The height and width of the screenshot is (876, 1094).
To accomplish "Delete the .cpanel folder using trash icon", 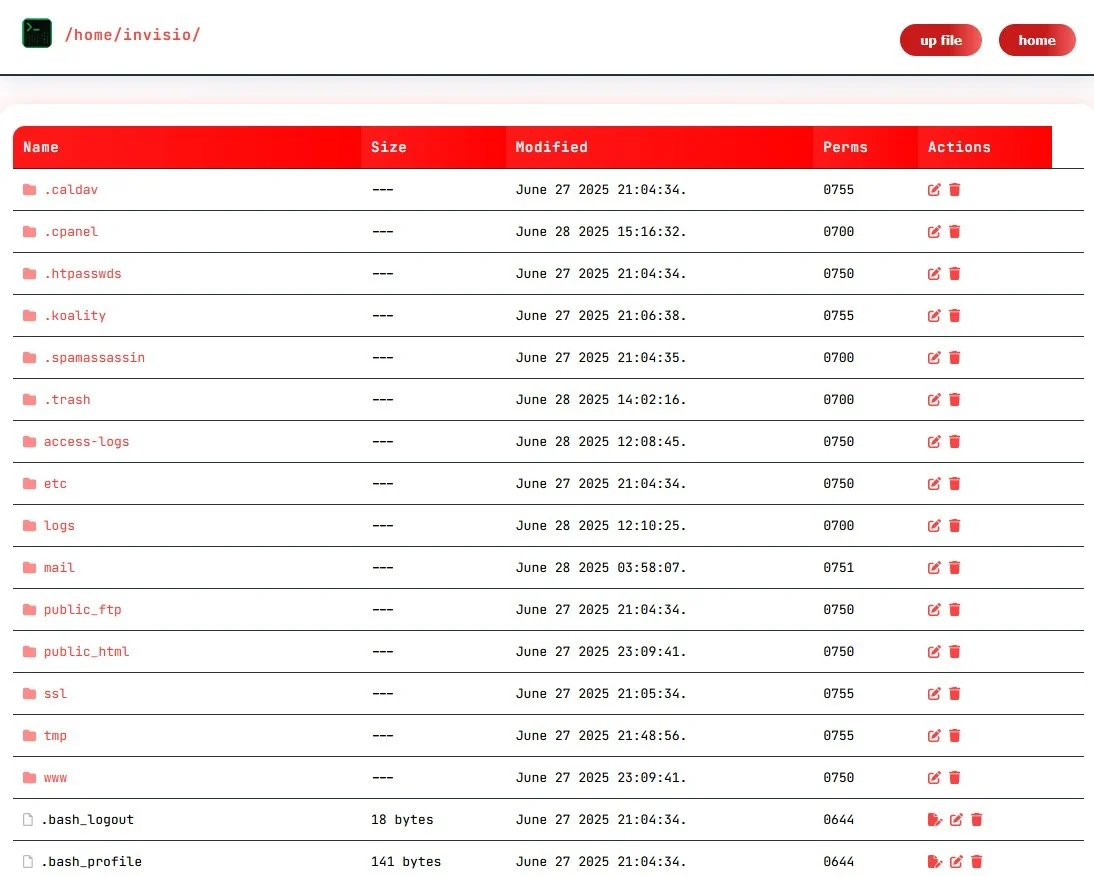I will click(x=955, y=231).
